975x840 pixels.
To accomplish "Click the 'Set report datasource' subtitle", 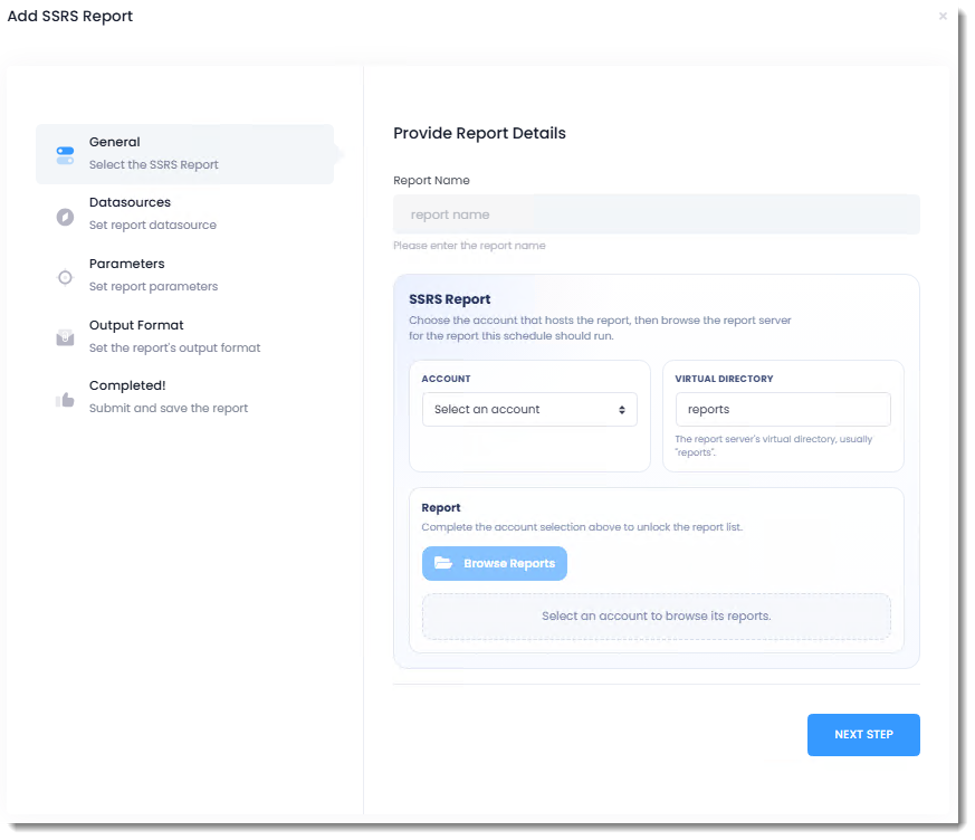I will [x=153, y=225].
